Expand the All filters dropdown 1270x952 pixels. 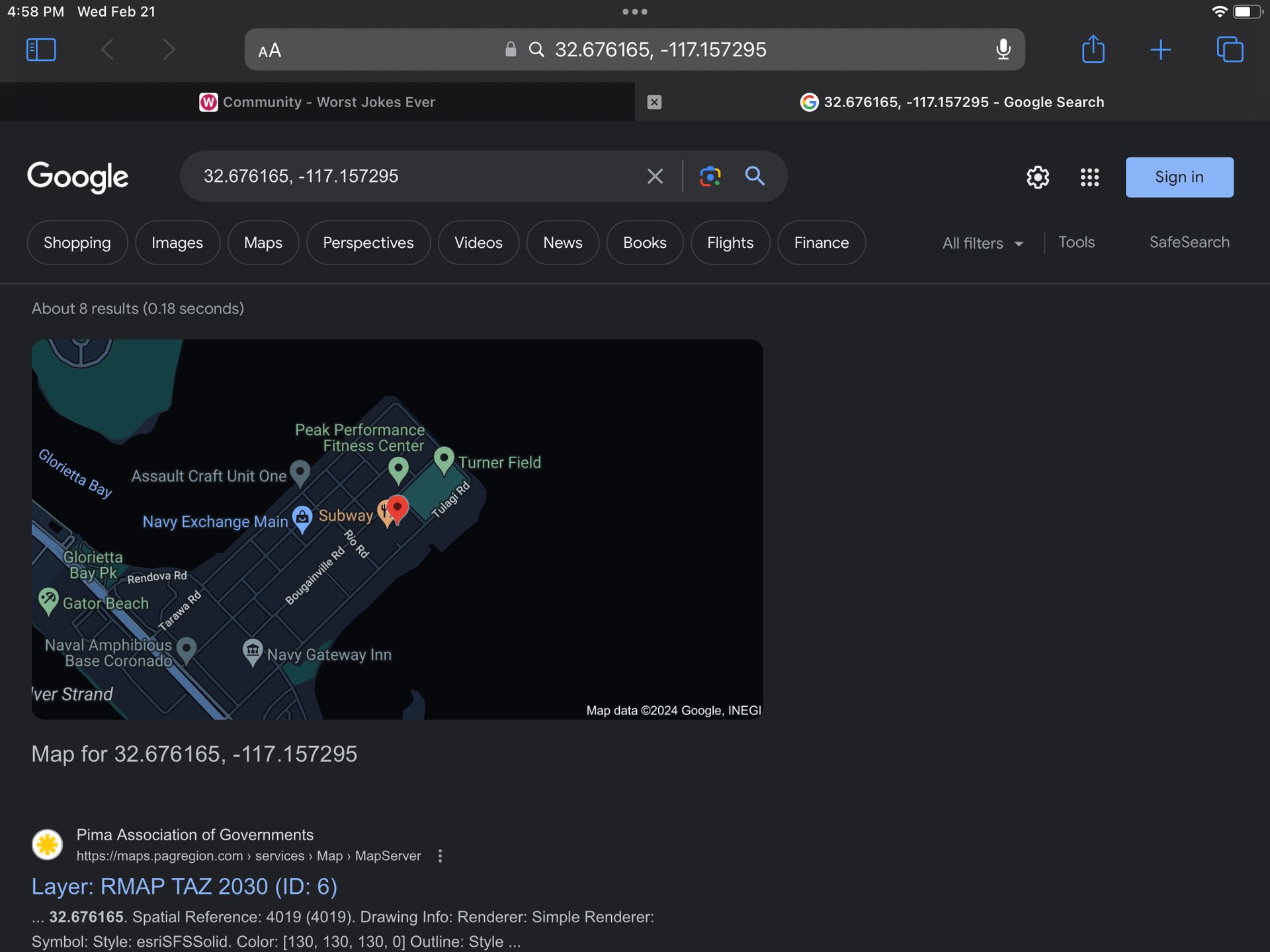click(x=982, y=243)
